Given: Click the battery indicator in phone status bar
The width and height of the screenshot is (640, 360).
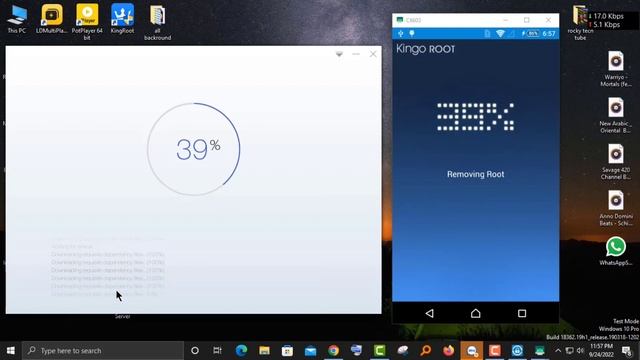Looking at the screenshot, I should pyautogui.click(x=533, y=33).
